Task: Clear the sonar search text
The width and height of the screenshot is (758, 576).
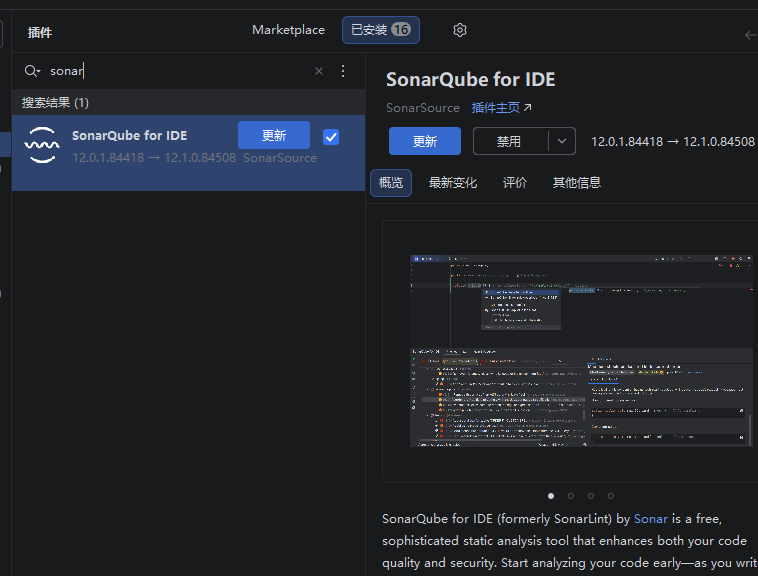Action: (319, 71)
